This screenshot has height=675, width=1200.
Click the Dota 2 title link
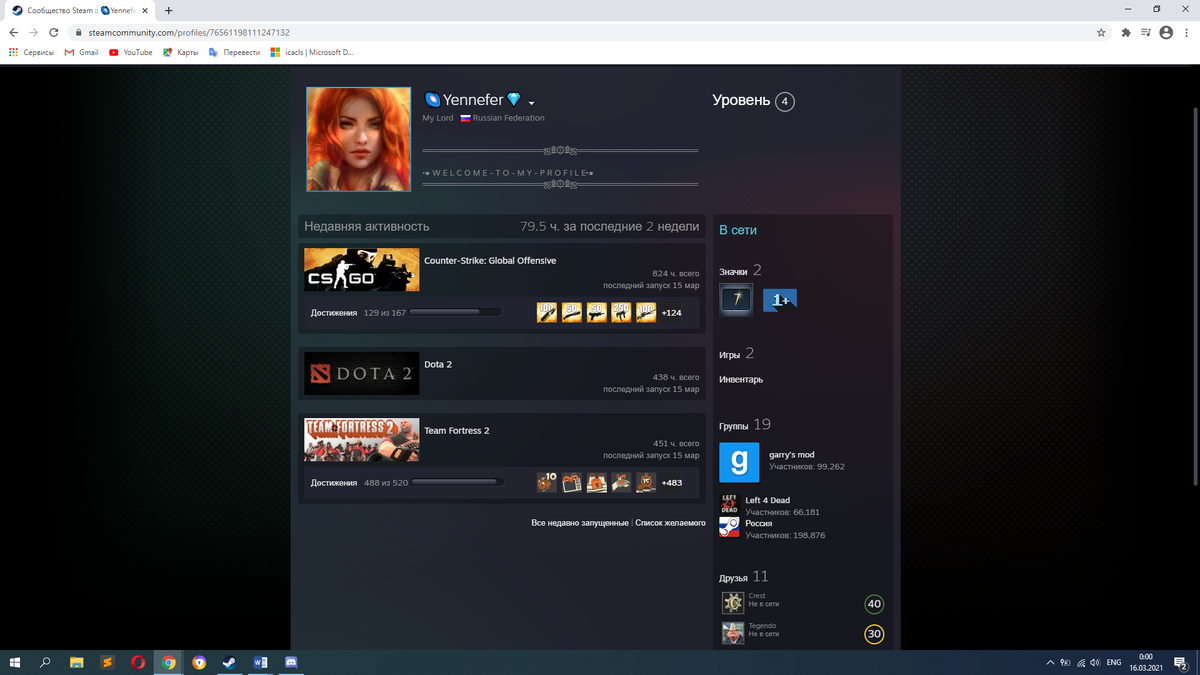click(x=438, y=364)
